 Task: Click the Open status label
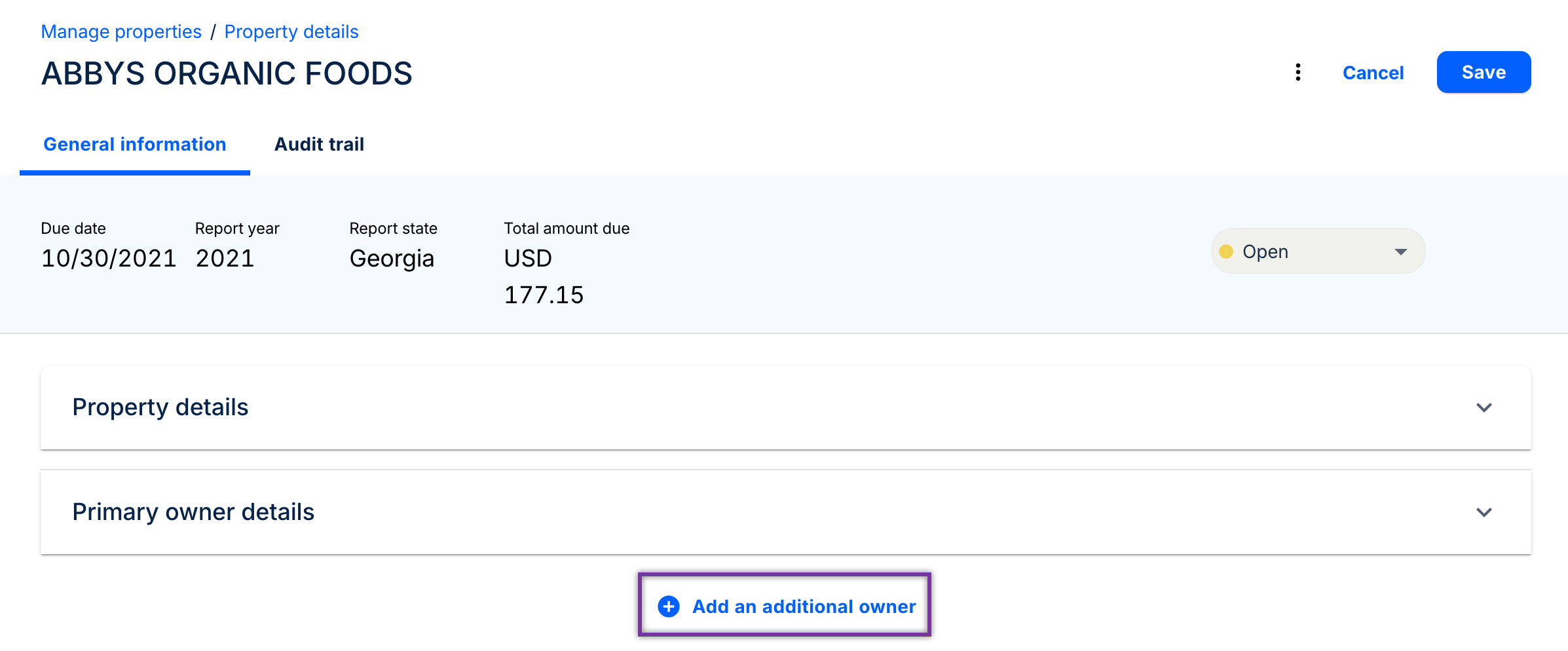[1265, 252]
